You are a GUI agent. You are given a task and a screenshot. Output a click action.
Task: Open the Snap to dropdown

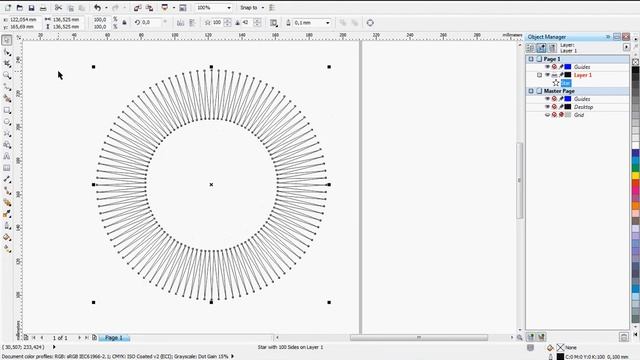pyautogui.click(x=262, y=8)
